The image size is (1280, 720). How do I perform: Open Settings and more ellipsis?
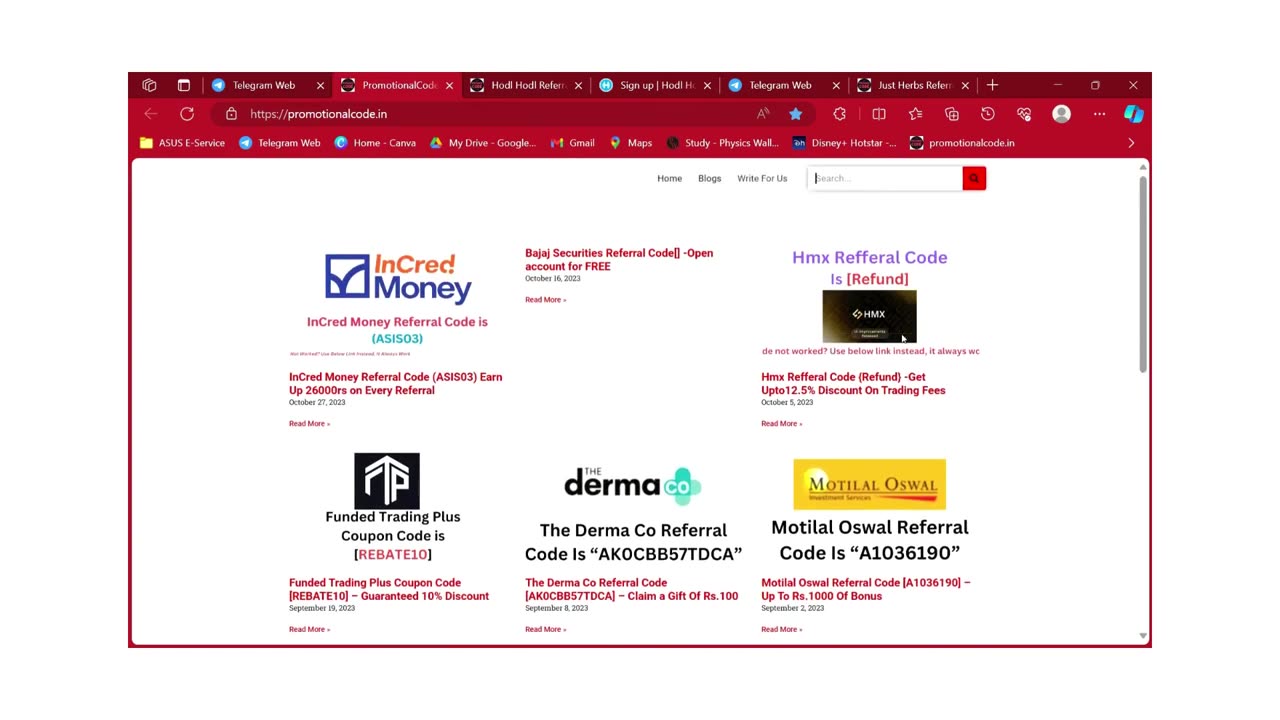tap(1099, 114)
